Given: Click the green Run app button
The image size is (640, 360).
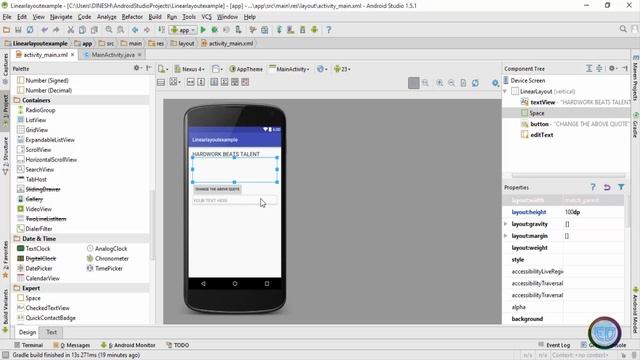Looking at the screenshot, I should pos(203,30).
